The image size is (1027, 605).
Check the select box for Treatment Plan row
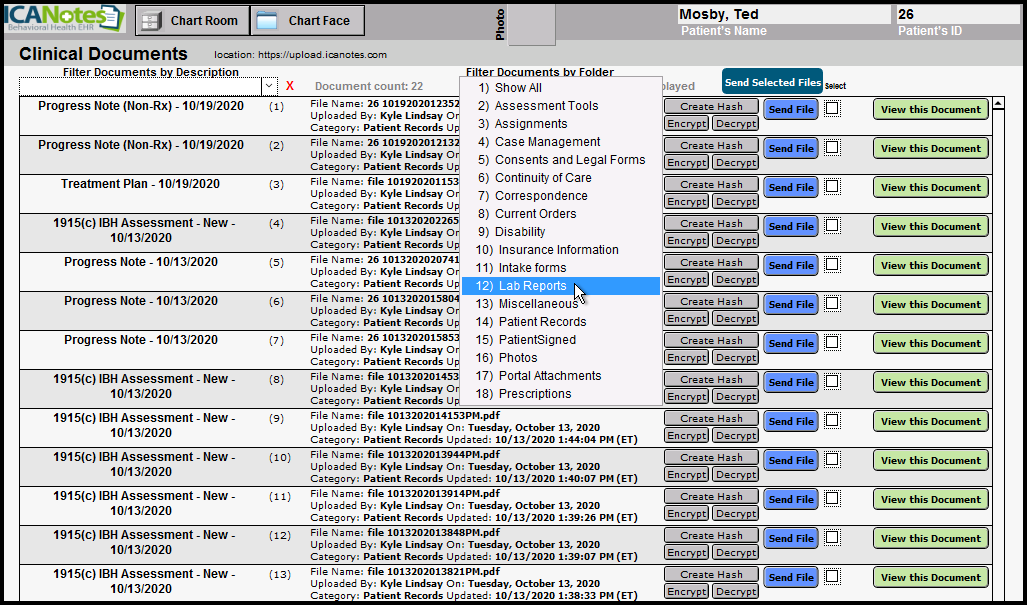(x=832, y=187)
